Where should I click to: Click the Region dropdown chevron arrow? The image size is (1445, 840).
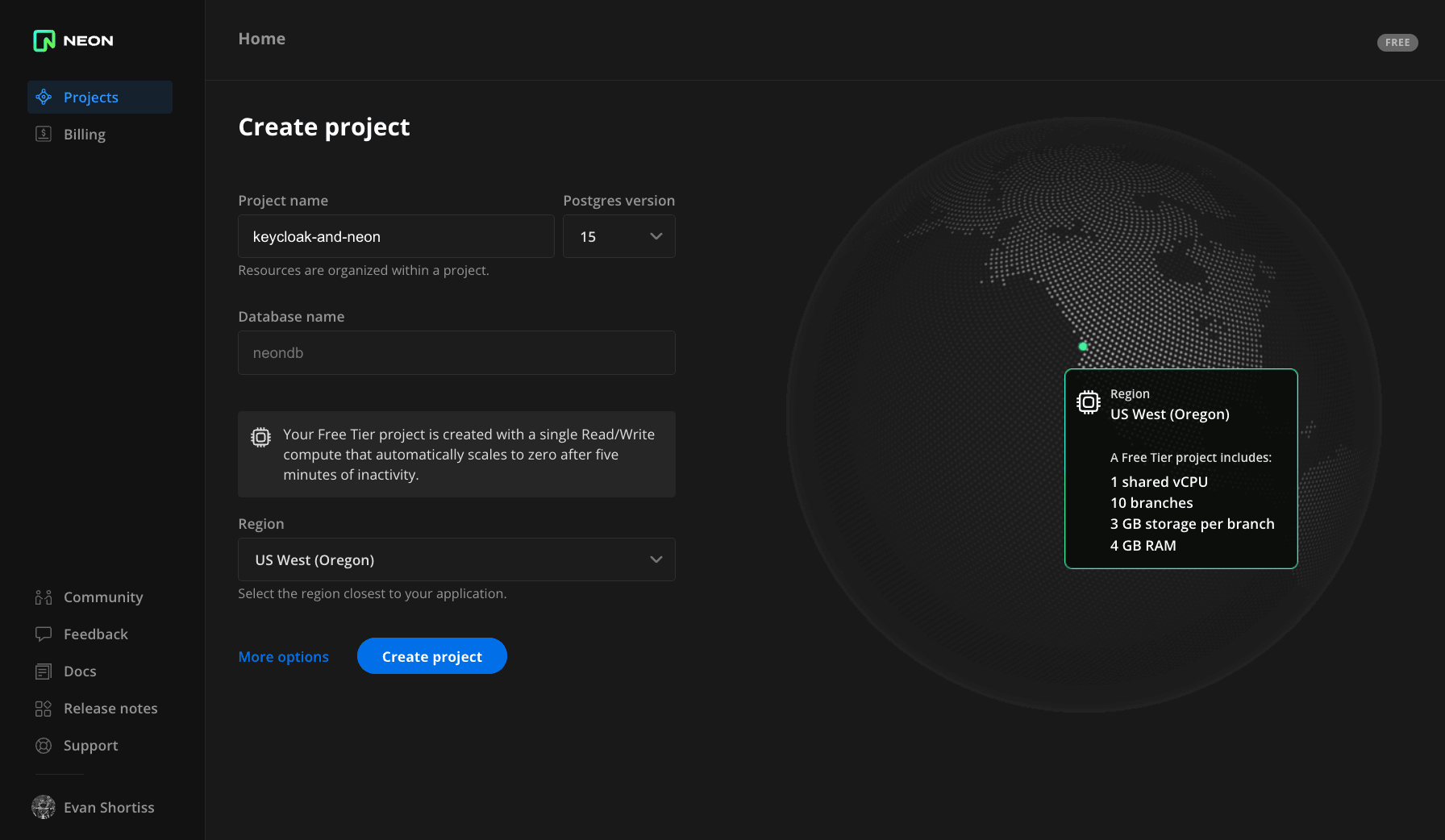(656, 559)
